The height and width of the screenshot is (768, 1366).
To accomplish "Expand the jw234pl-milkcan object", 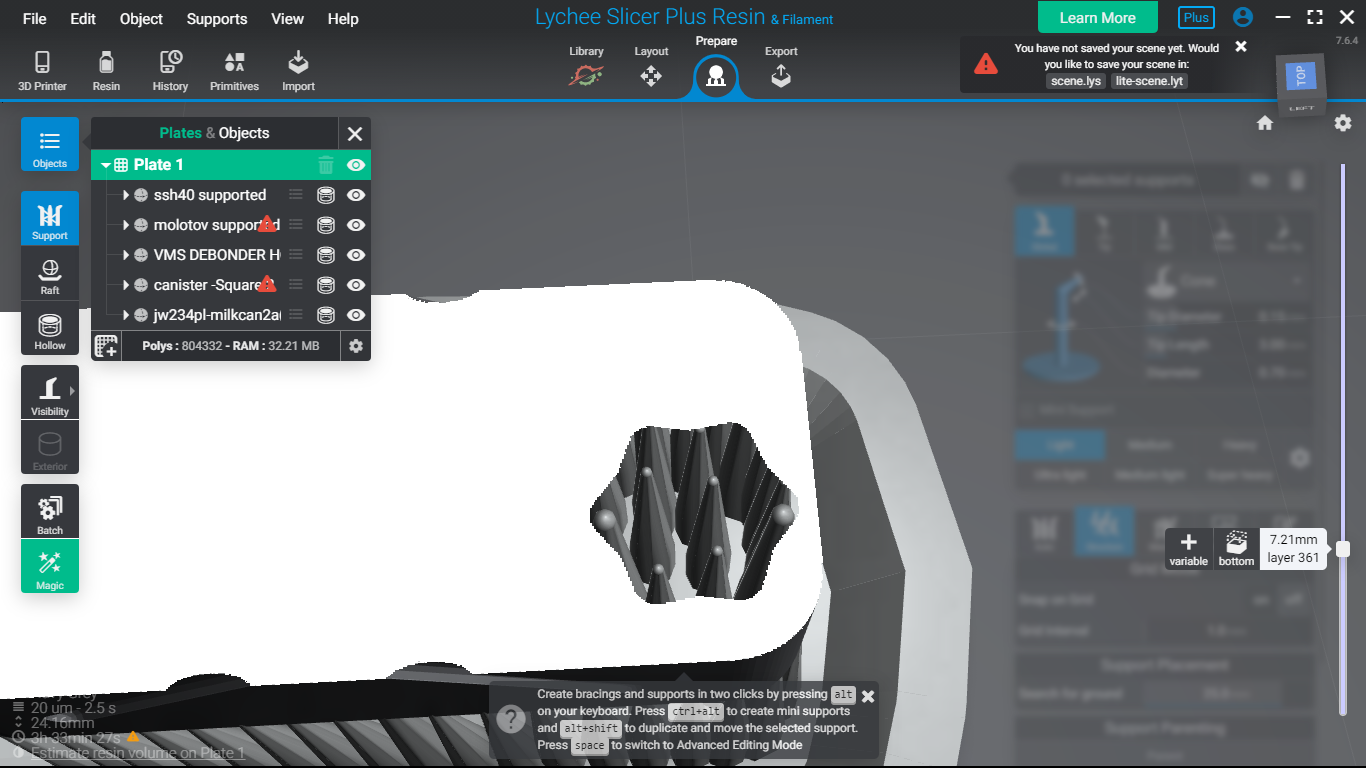I will coord(126,315).
